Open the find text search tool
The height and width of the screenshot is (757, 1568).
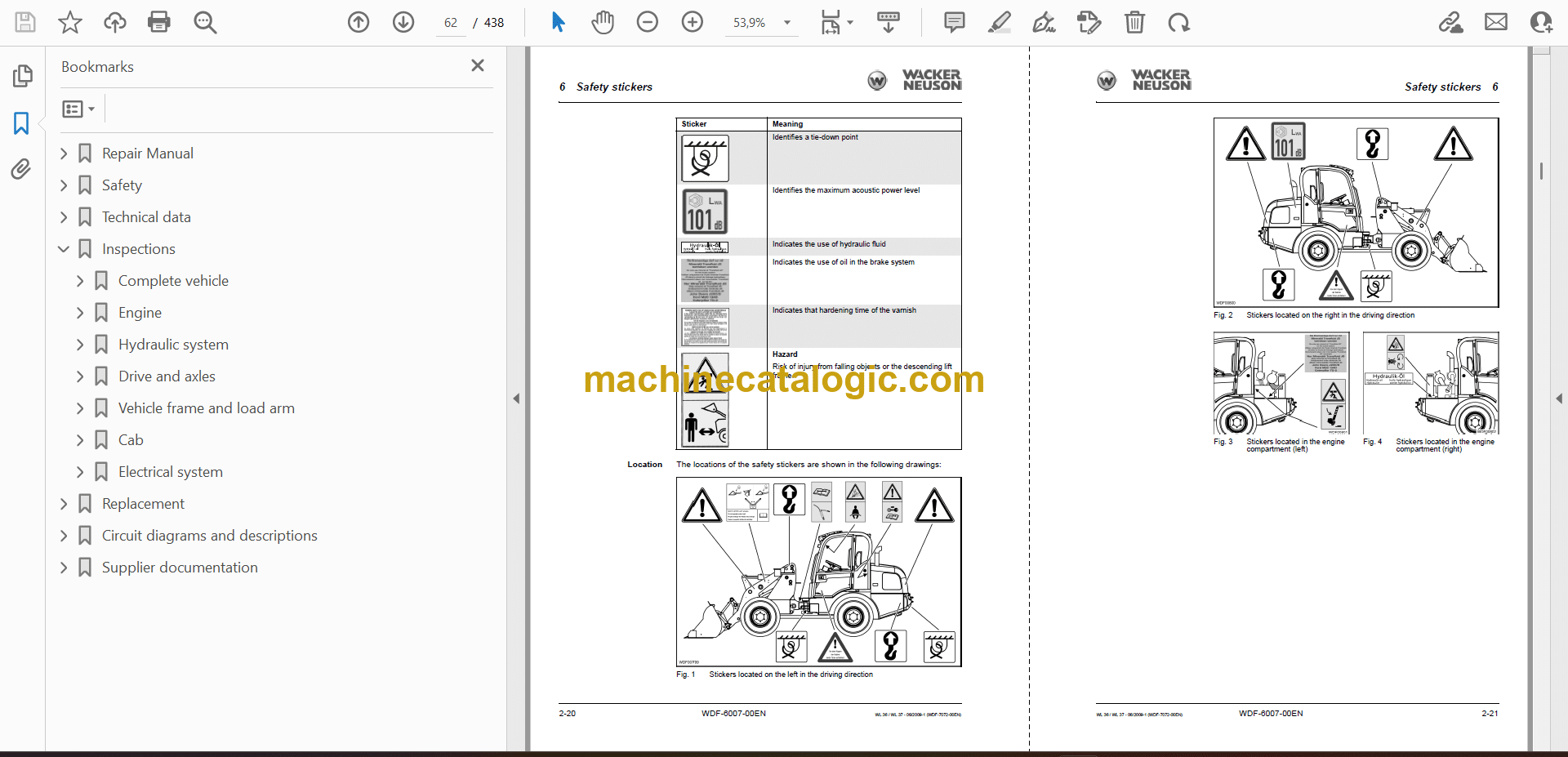point(205,22)
